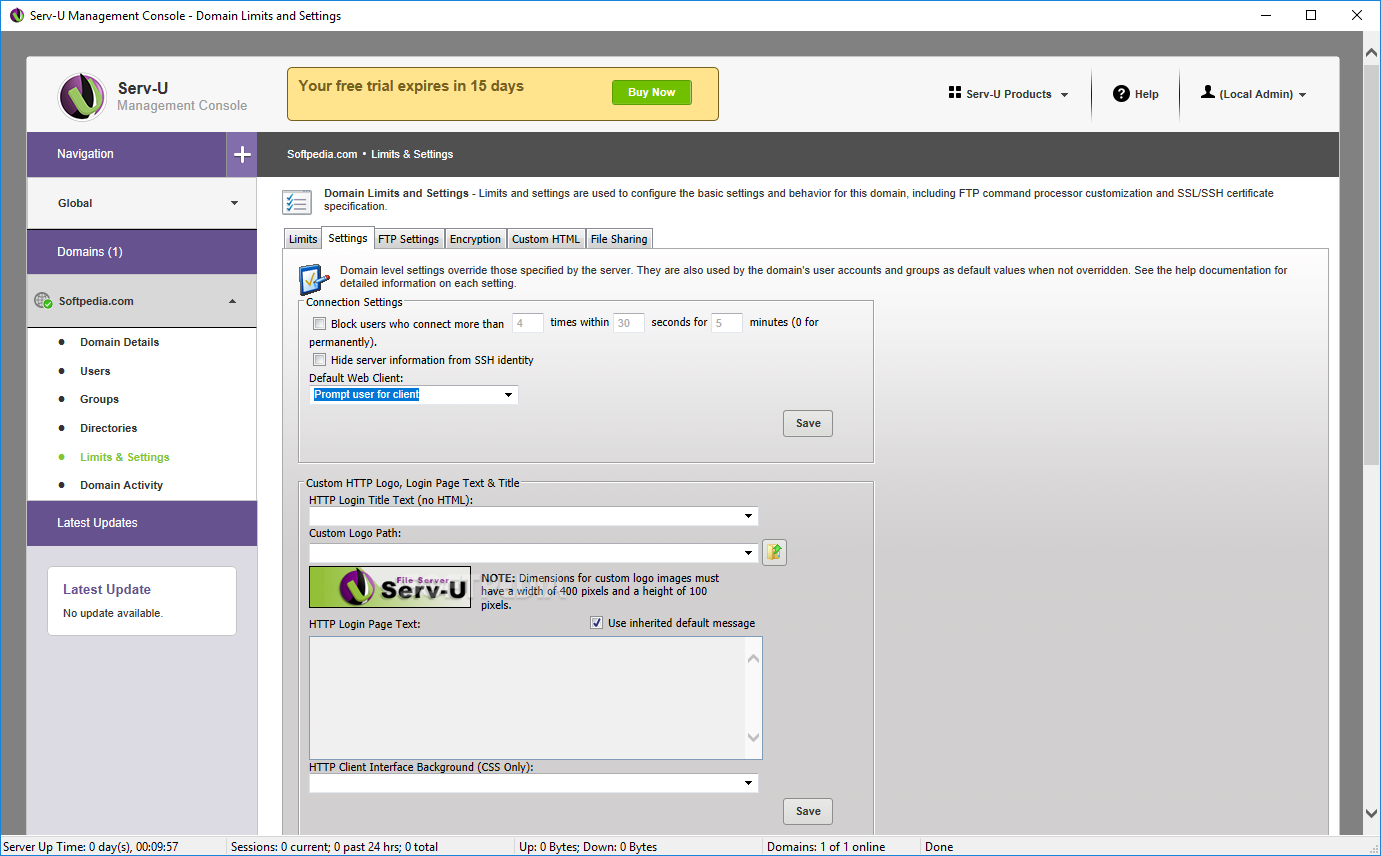
Task: Click the Softpedia.com breadcrumb text
Action: click(x=322, y=155)
